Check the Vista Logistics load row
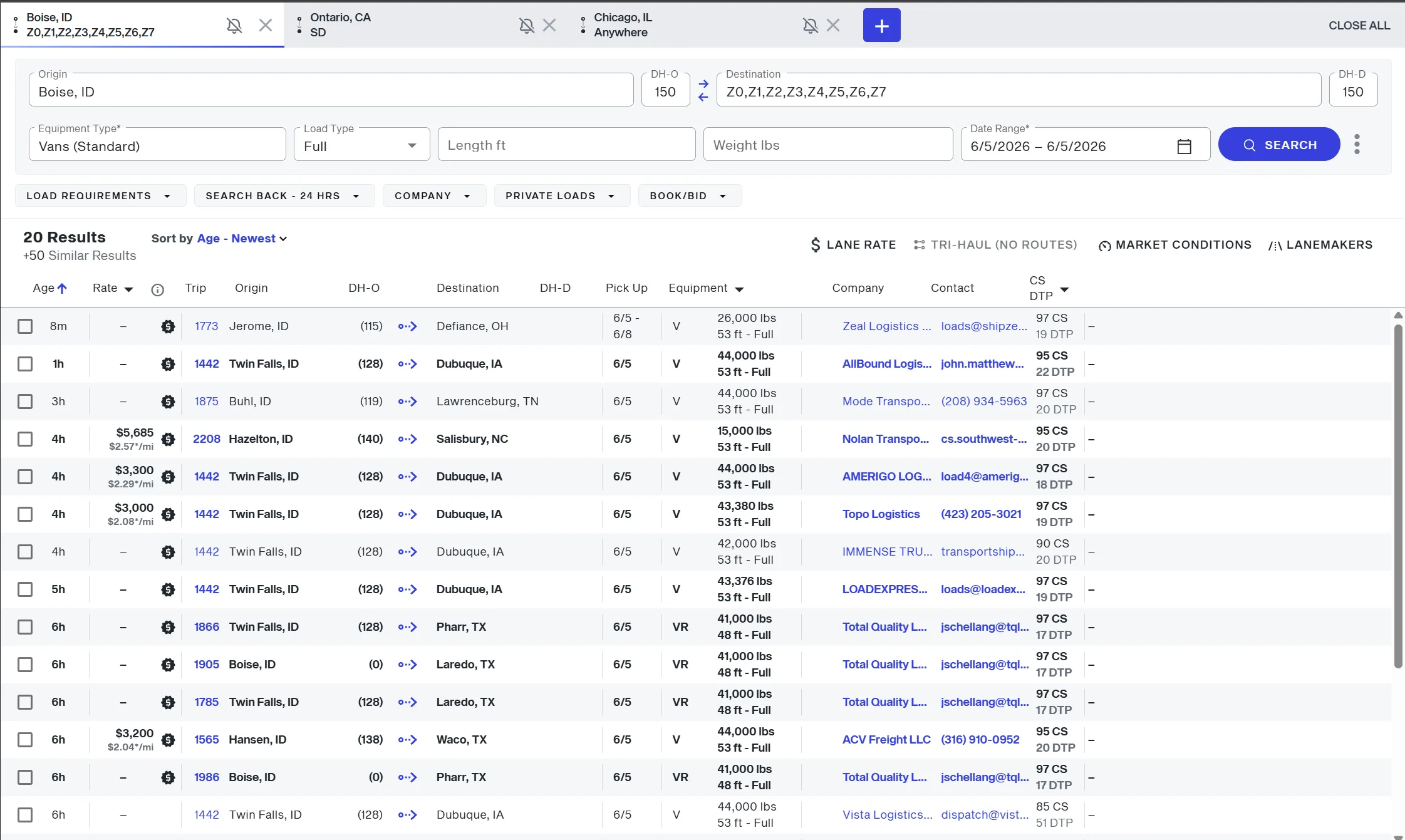This screenshot has width=1405, height=840. (x=25, y=815)
